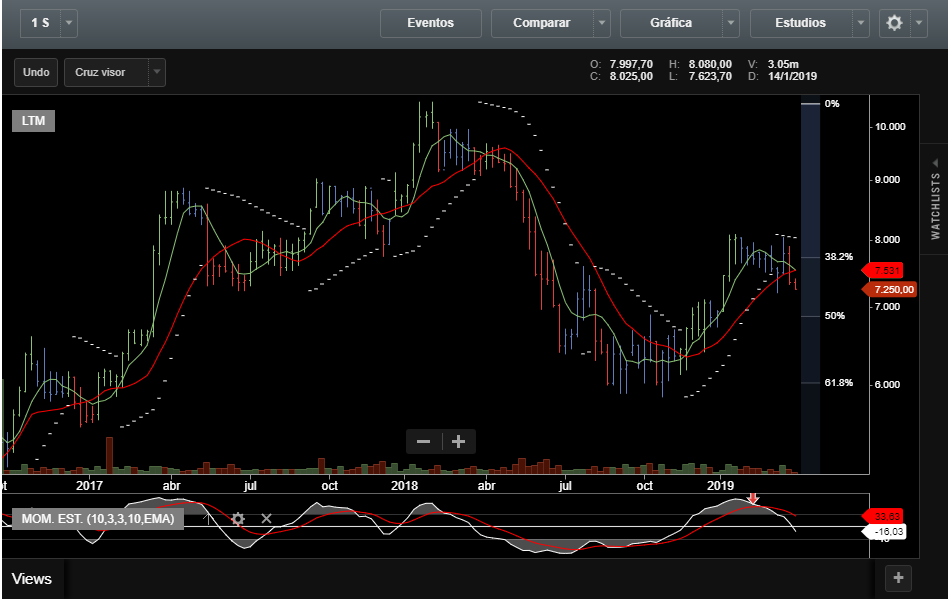This screenshot has height=599, width=948.
Task: Zoom out the chart with minus button
Action: pyautogui.click(x=424, y=441)
